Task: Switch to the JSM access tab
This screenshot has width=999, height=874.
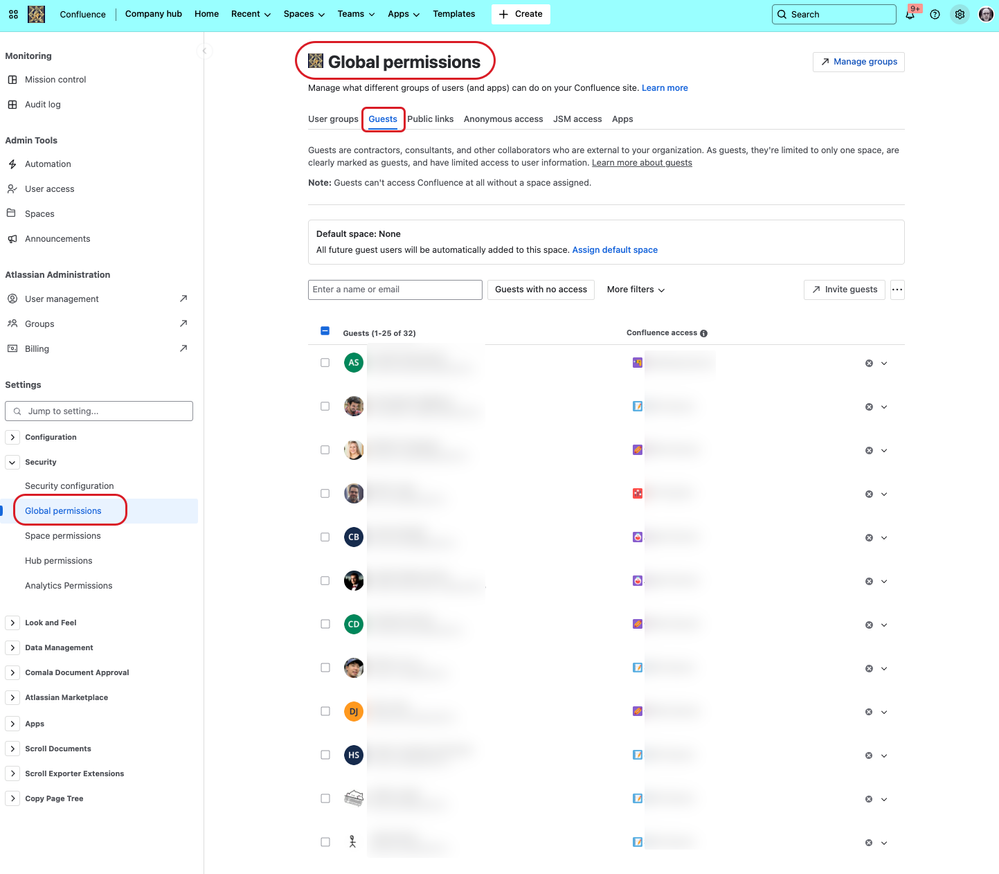Action: pyautogui.click(x=577, y=119)
